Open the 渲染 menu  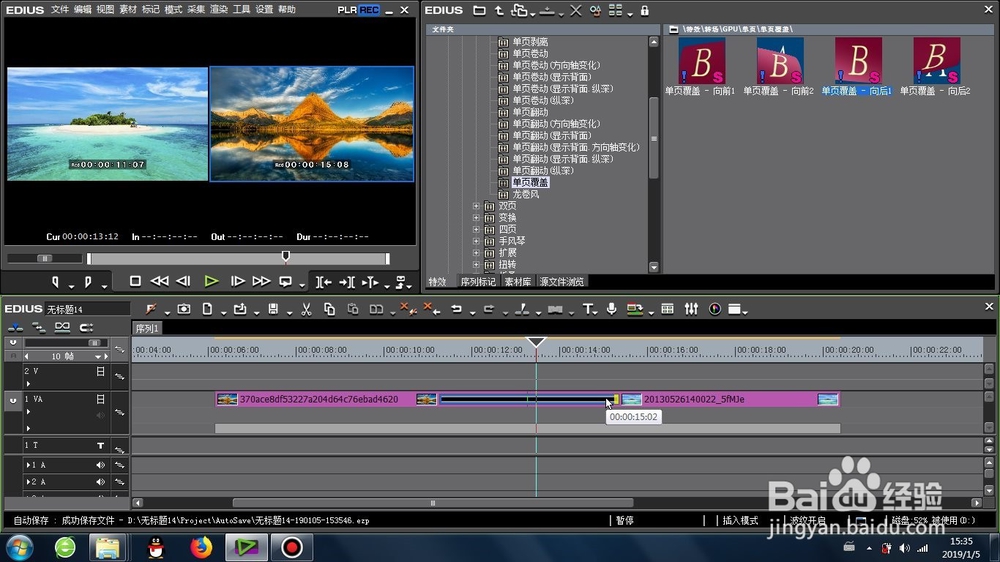(219, 10)
